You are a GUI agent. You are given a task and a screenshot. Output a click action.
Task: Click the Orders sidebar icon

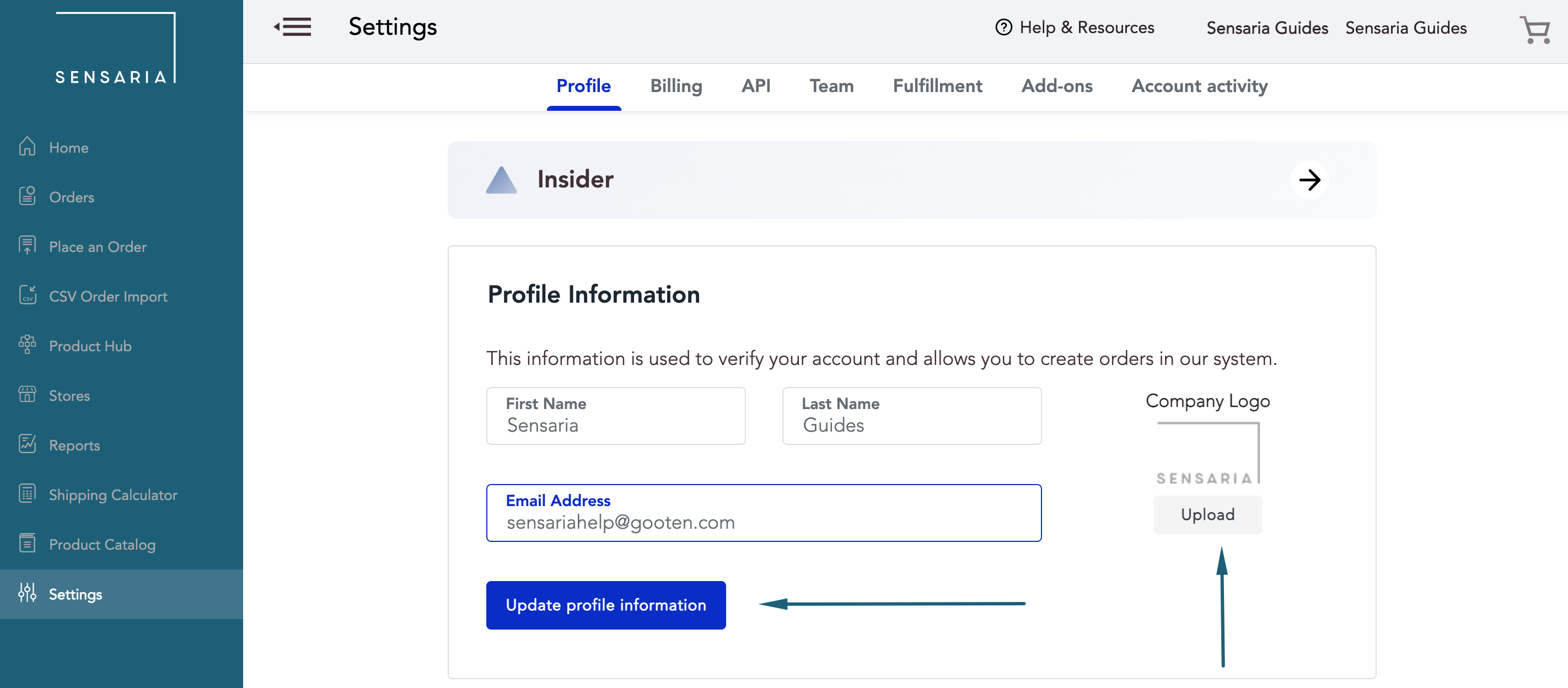pos(28,197)
